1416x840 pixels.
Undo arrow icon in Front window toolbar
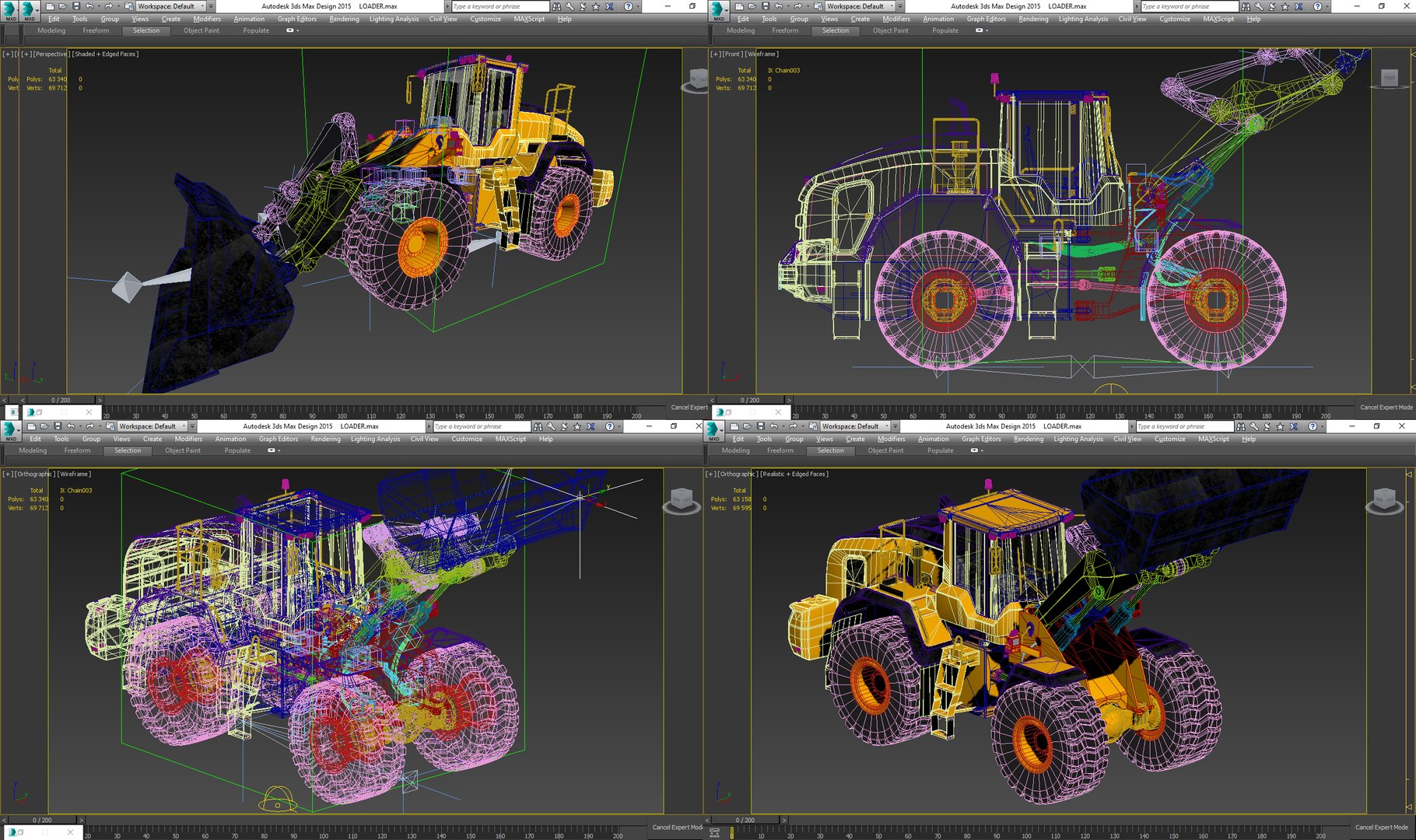(779, 6)
